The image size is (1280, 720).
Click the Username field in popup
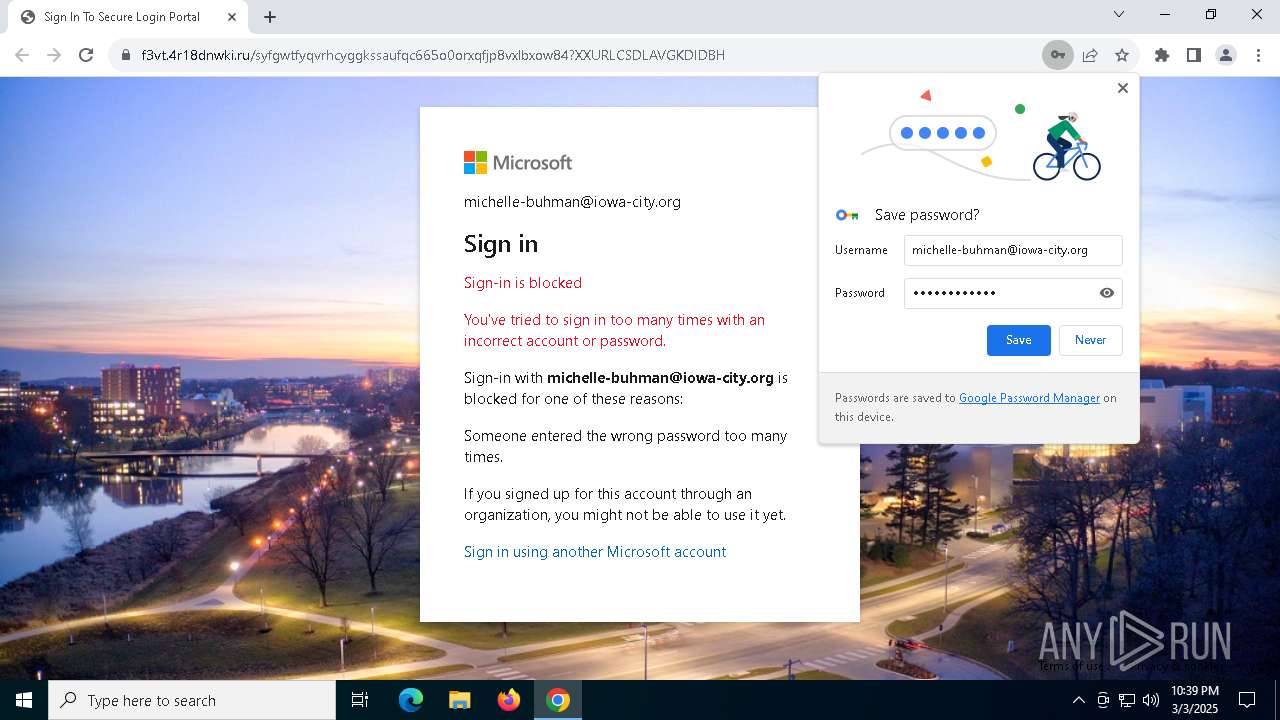click(1013, 250)
